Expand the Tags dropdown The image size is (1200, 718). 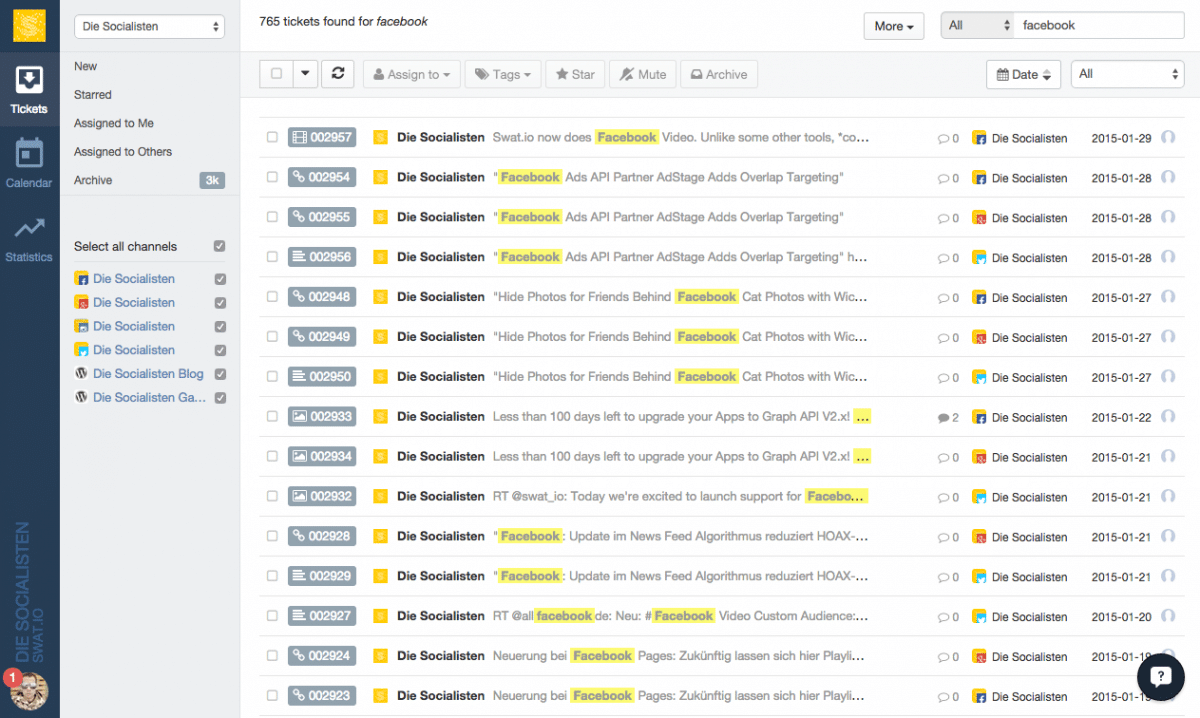coord(503,74)
